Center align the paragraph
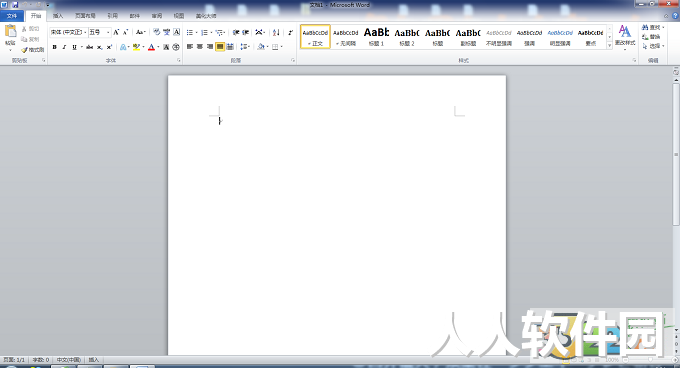Image resolution: width=680 pixels, height=368 pixels. coord(199,46)
